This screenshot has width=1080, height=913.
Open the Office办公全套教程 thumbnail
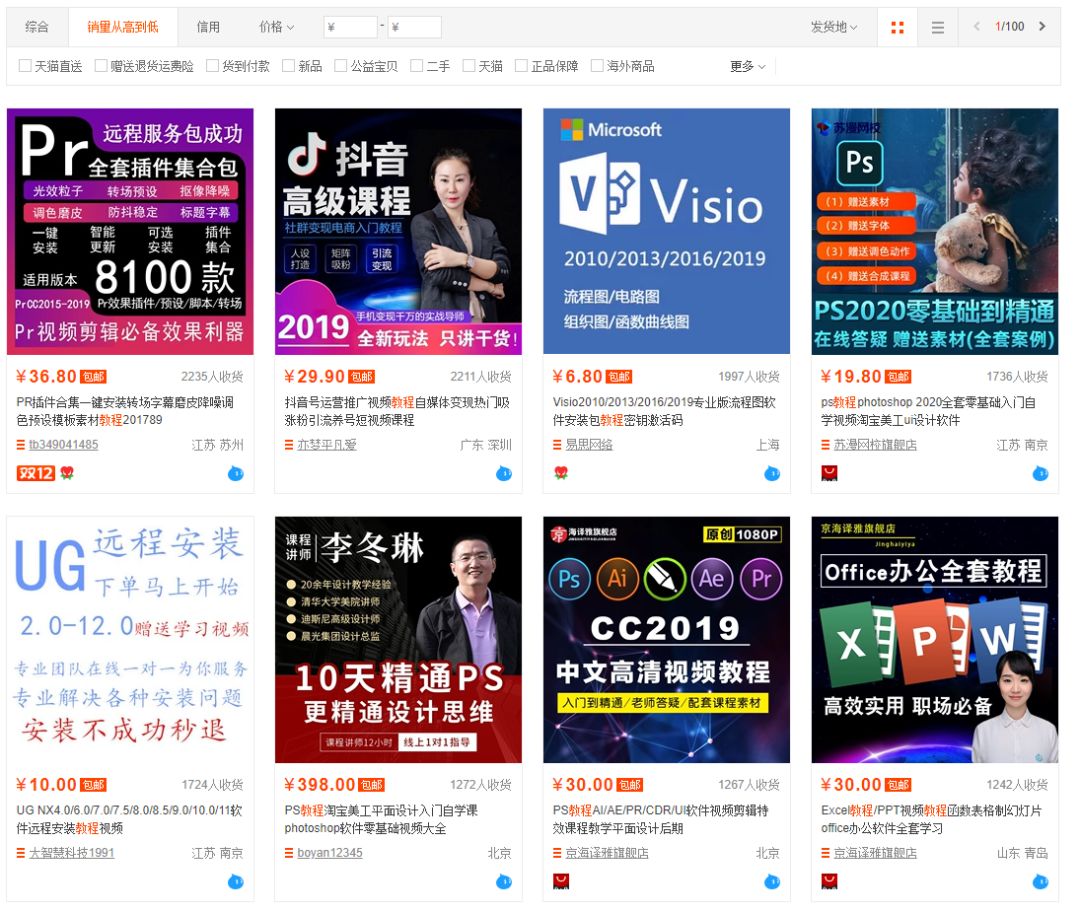pos(935,640)
